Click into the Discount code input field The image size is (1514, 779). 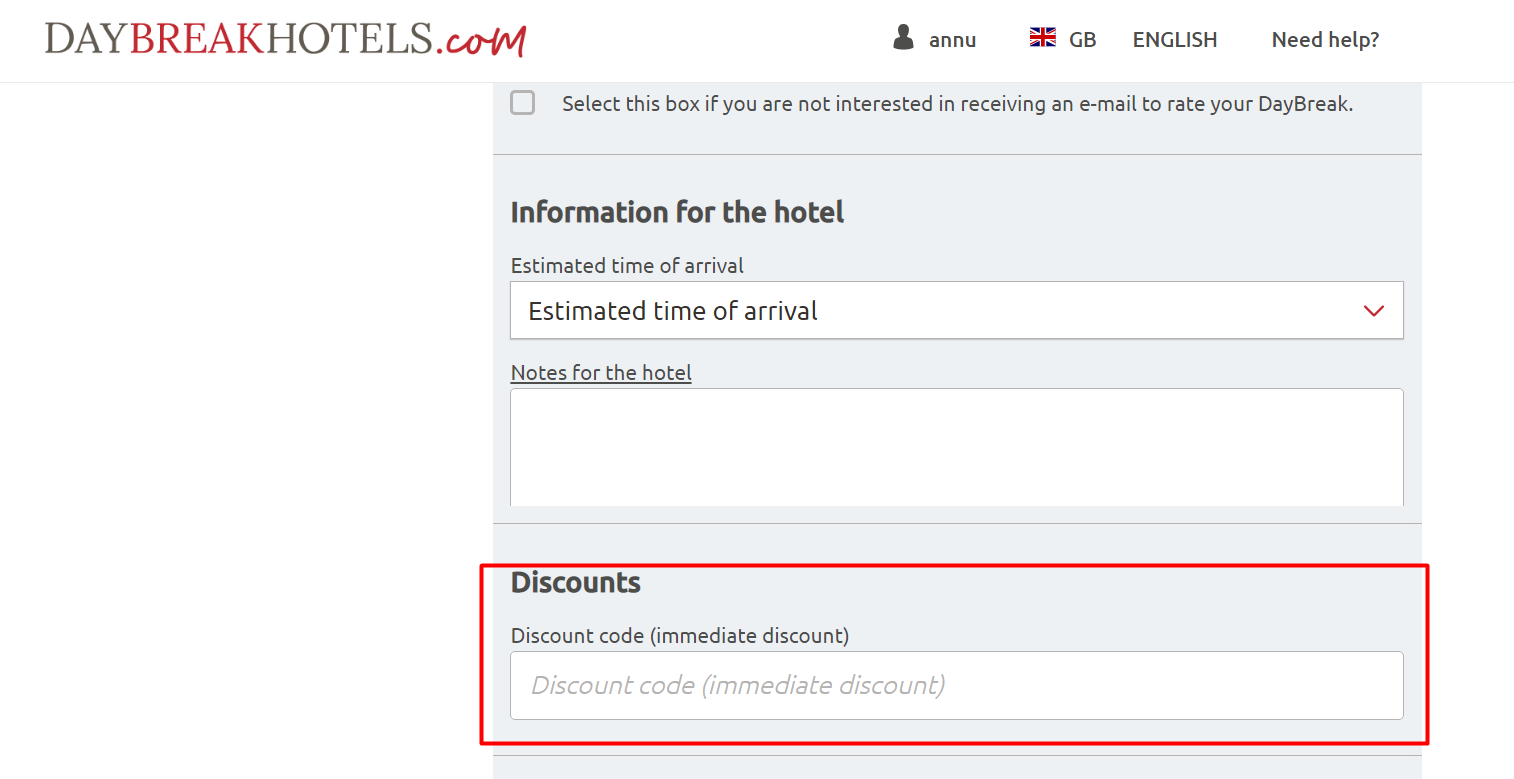pos(956,686)
